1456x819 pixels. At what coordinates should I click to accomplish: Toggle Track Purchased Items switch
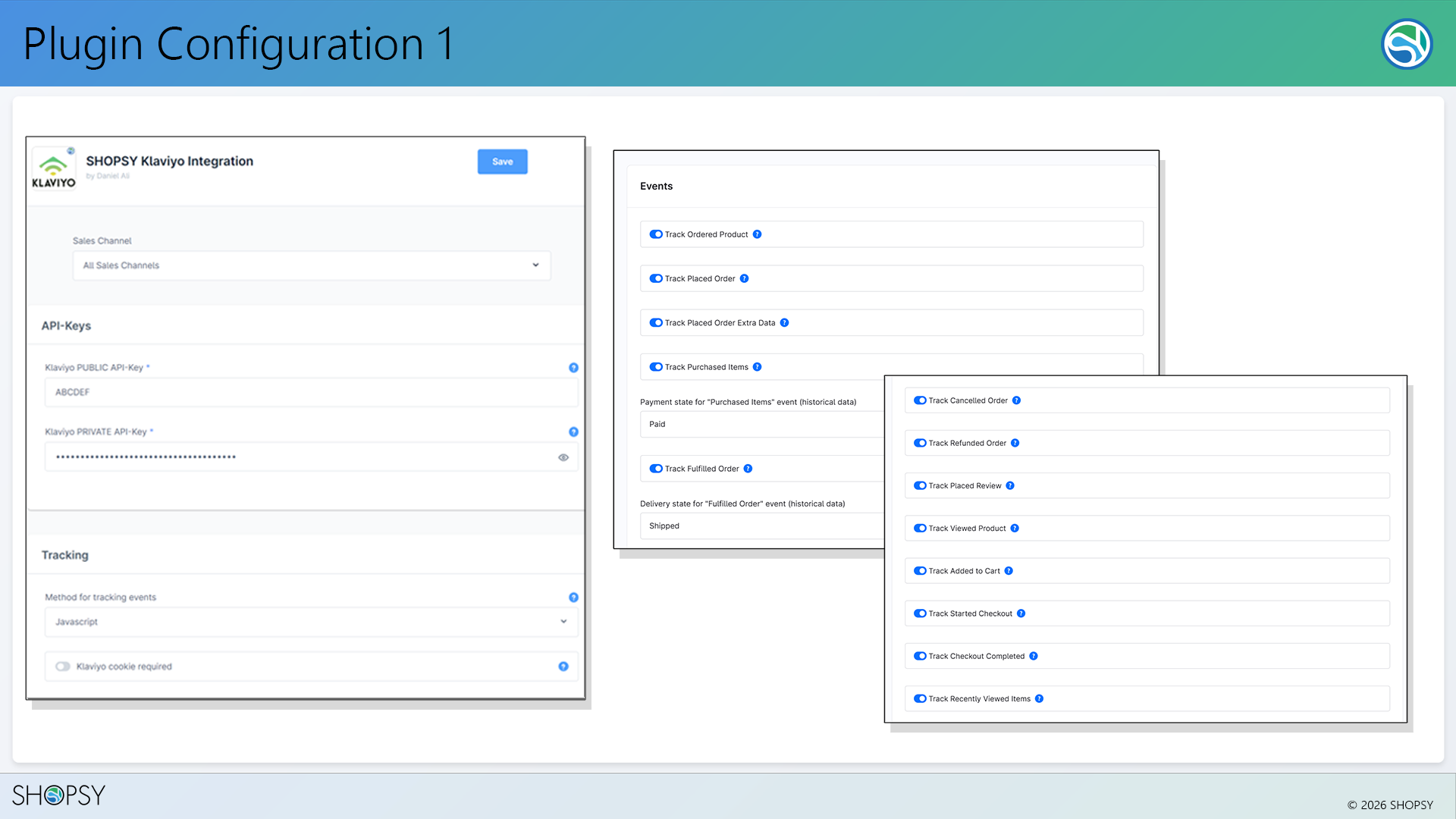656,367
